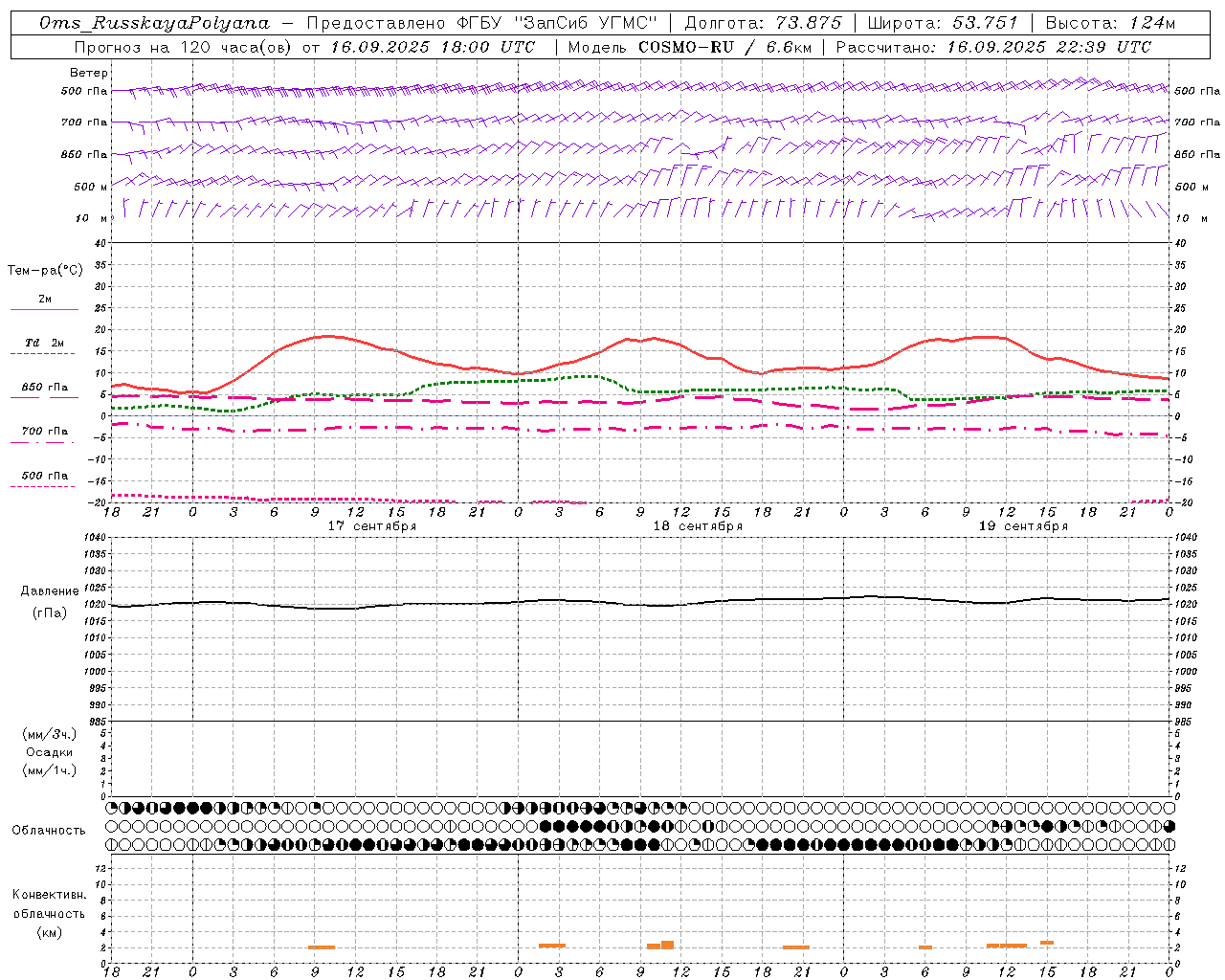The width and height of the screenshot is (1225, 980).
Task: Click the 'Осадки' precipitation label
Action: tap(50, 752)
